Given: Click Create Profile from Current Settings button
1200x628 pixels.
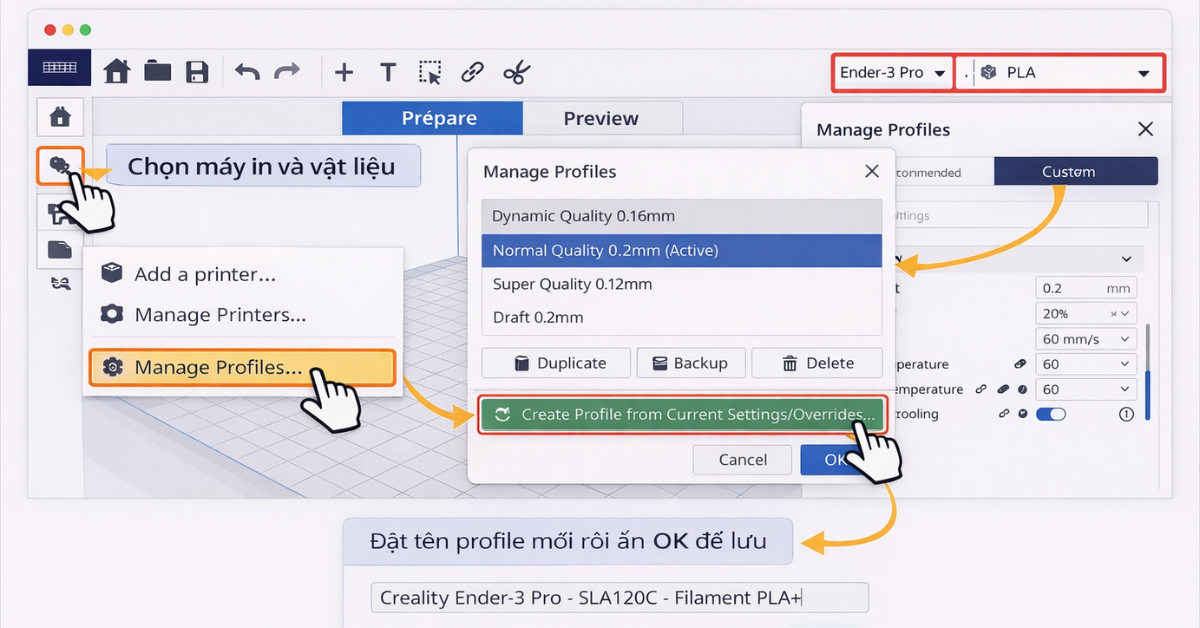Looking at the screenshot, I should [x=684, y=414].
